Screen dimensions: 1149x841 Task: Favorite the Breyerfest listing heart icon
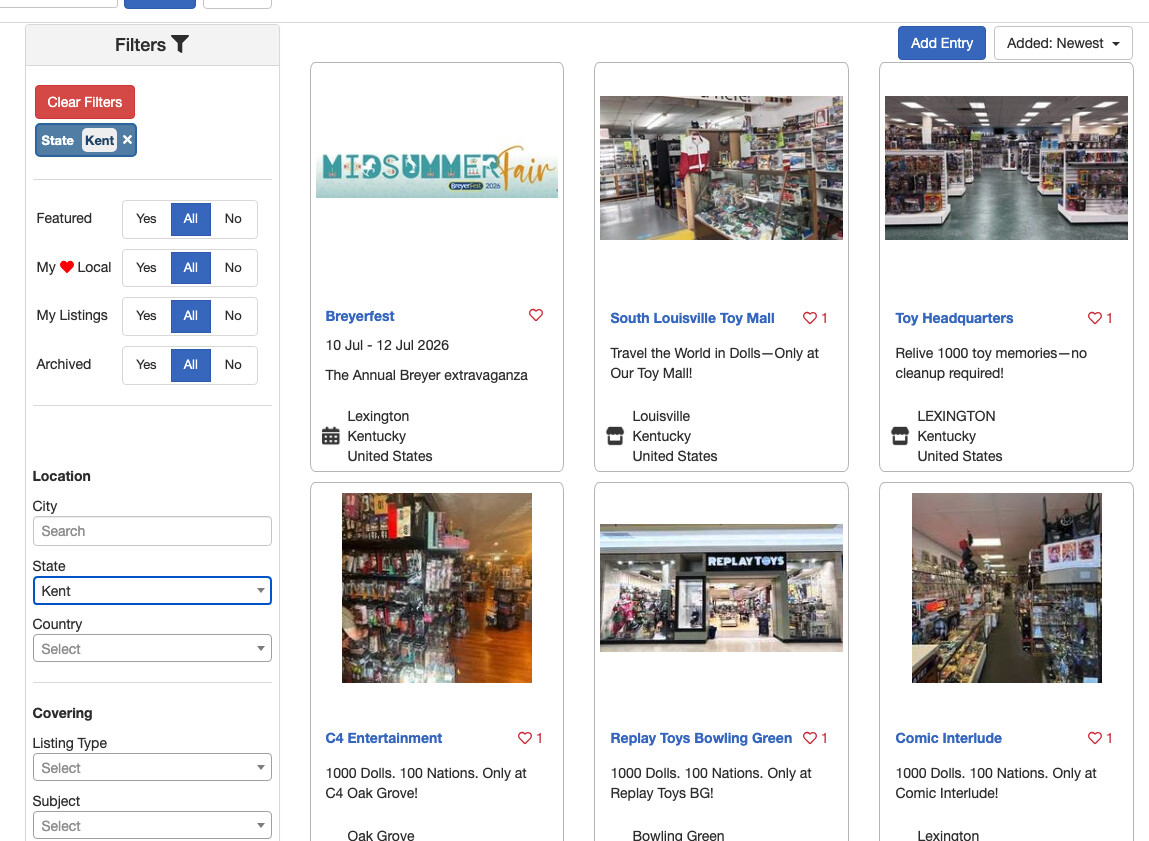(x=536, y=316)
